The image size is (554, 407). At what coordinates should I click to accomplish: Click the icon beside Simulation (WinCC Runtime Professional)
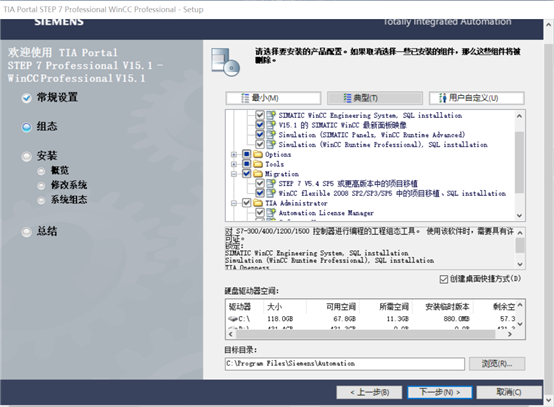pos(271,144)
